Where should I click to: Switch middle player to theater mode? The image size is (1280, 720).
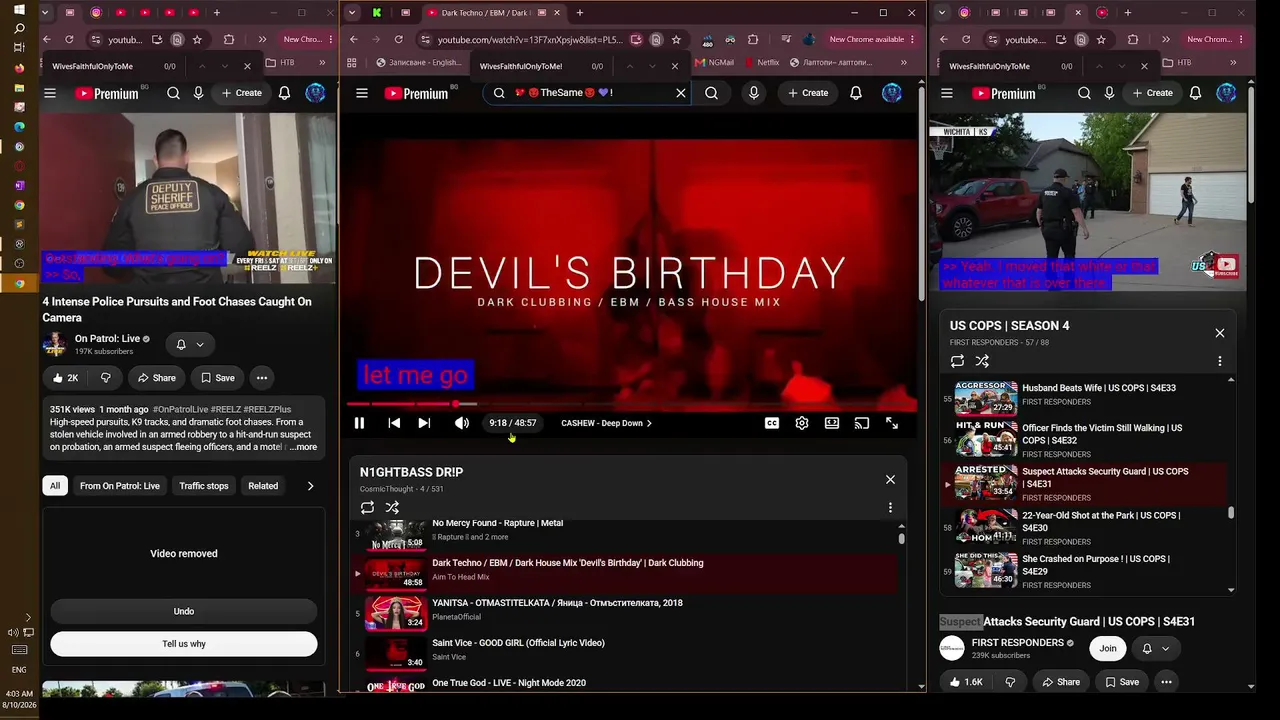coord(832,423)
